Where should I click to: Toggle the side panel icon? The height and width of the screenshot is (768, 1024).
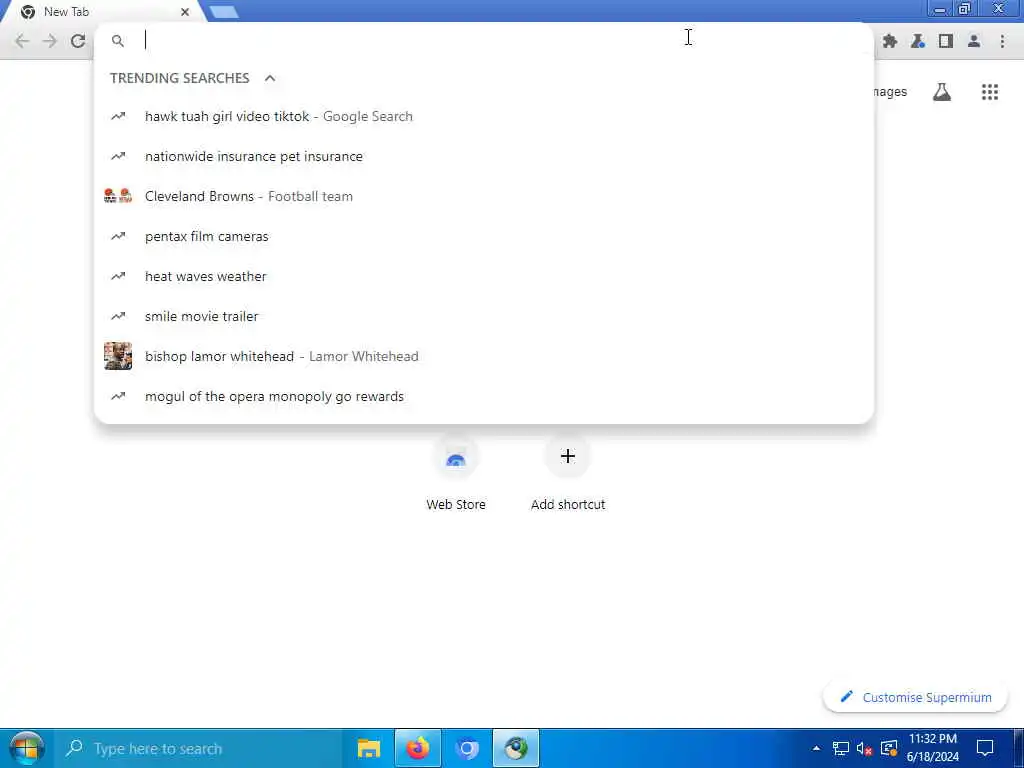click(x=946, y=41)
